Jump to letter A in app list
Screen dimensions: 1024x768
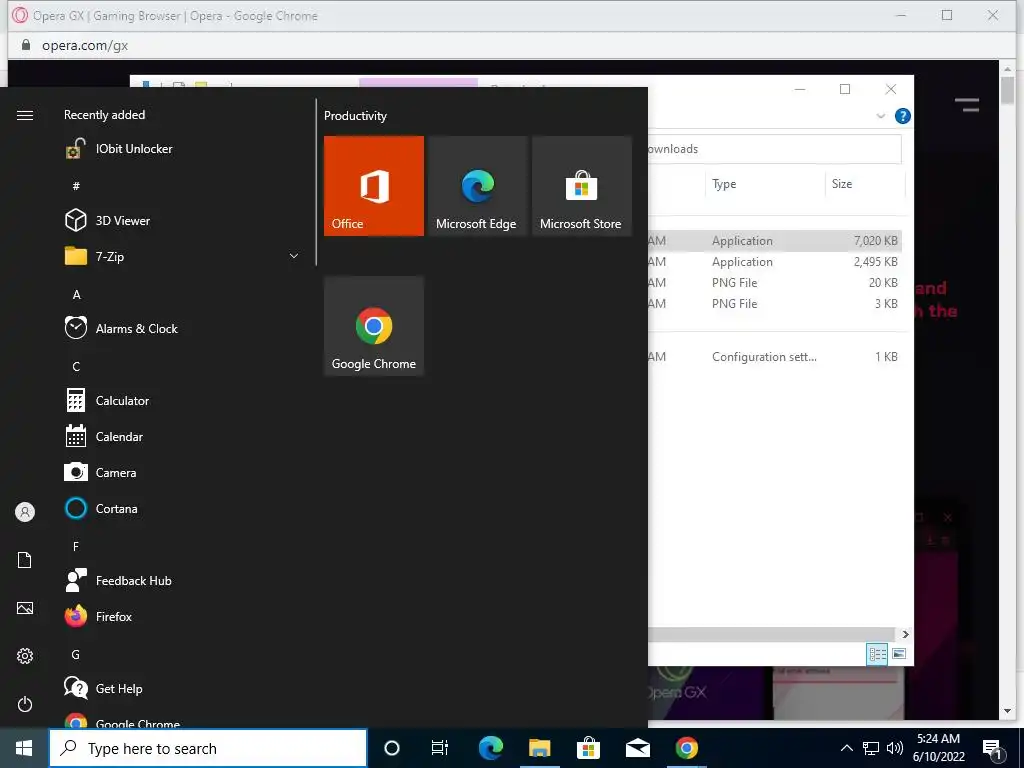(76, 295)
